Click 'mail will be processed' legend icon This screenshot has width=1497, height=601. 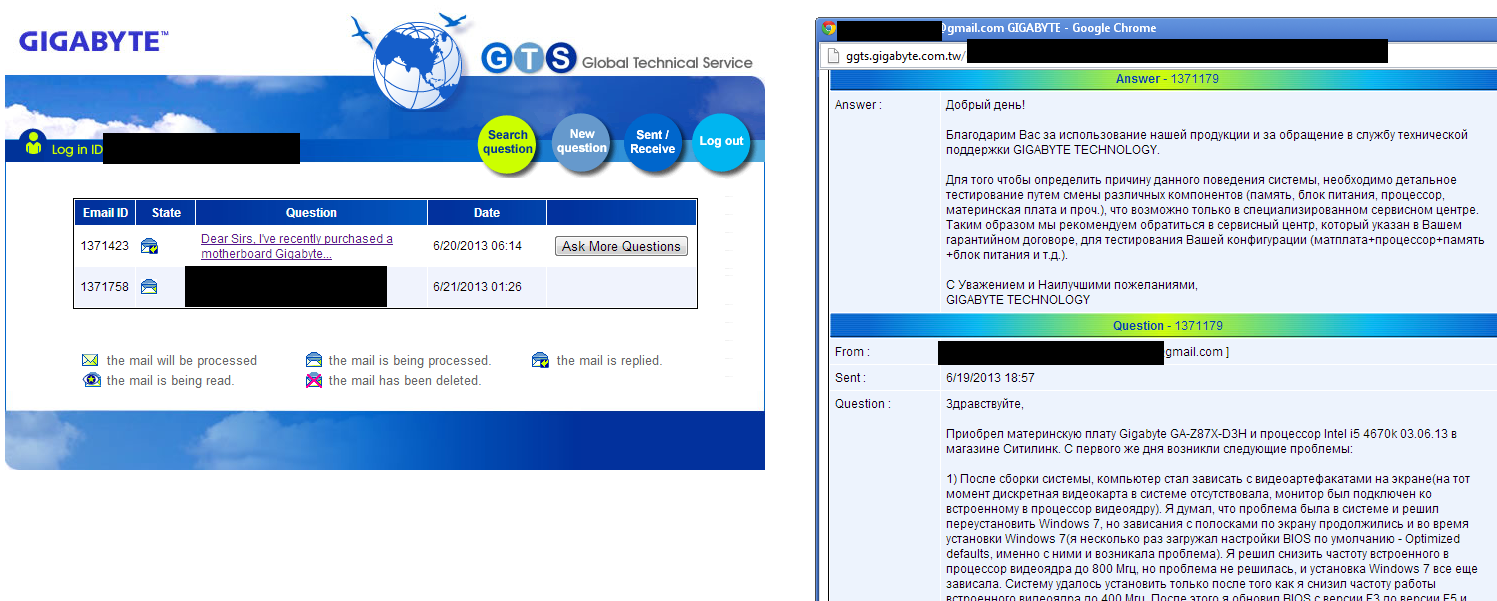[x=90, y=360]
